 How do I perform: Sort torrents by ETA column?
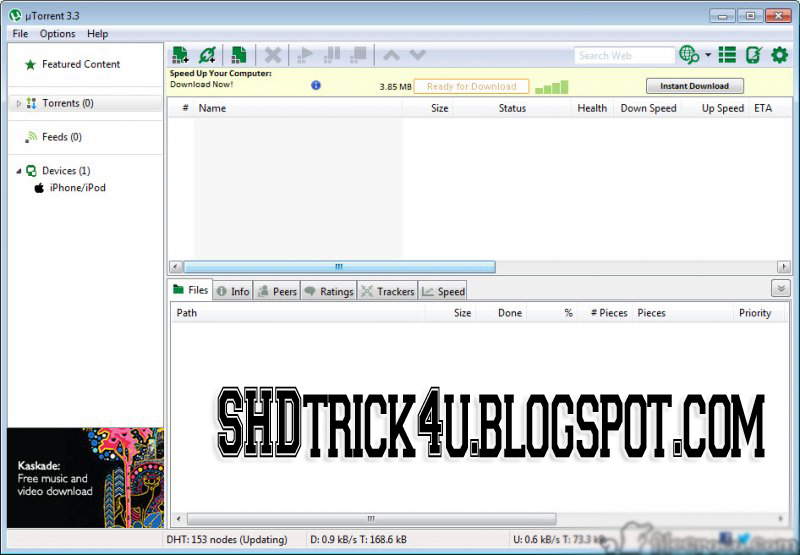(x=764, y=108)
